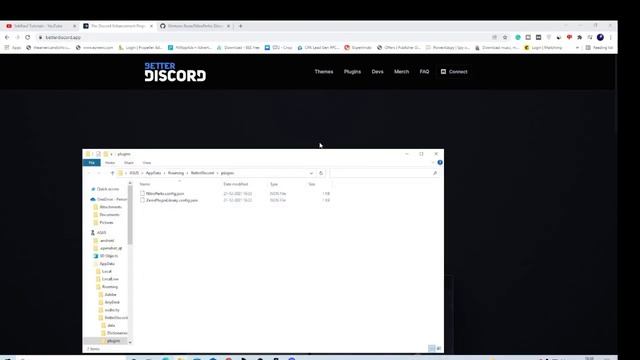Select the AppData folder in tree
The height and width of the screenshot is (360, 640).
pos(107,264)
